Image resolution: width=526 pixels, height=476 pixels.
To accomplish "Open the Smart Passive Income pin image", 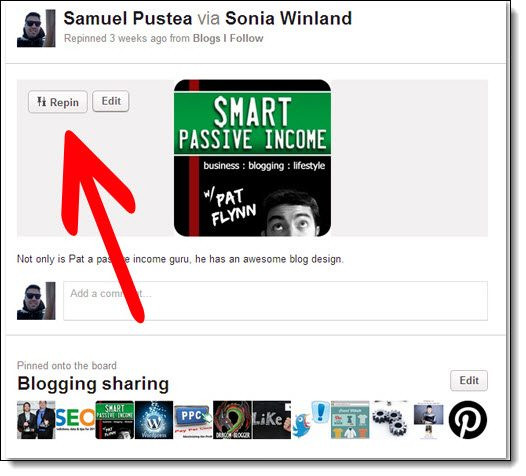I will (252, 158).
